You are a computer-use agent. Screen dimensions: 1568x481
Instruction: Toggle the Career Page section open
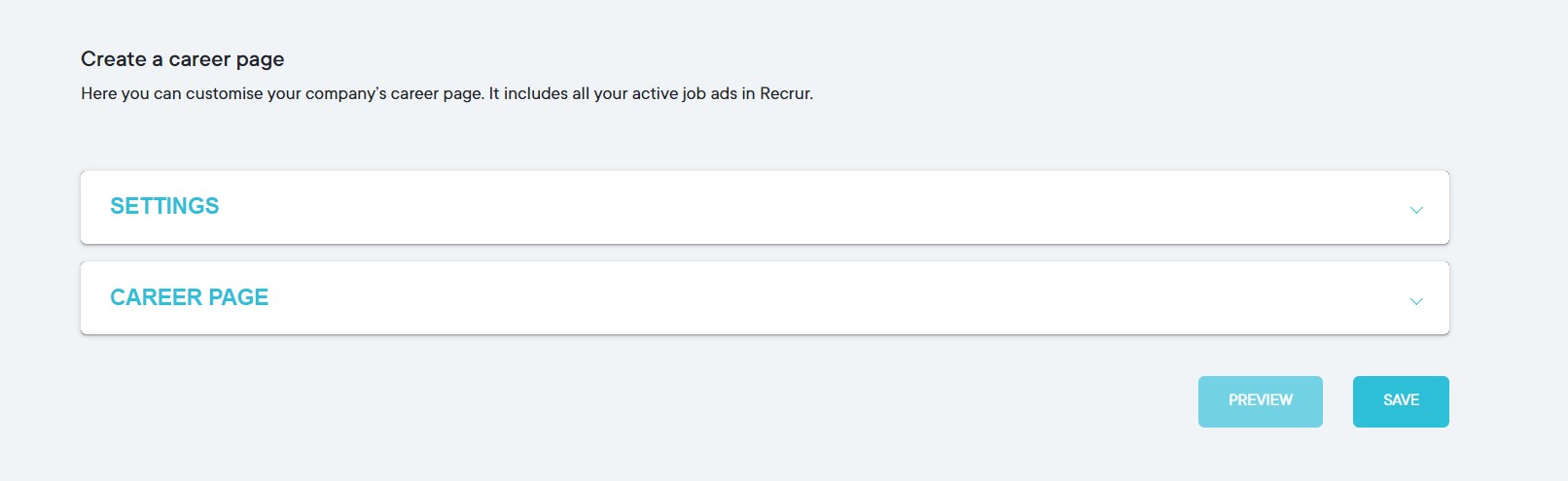765,298
